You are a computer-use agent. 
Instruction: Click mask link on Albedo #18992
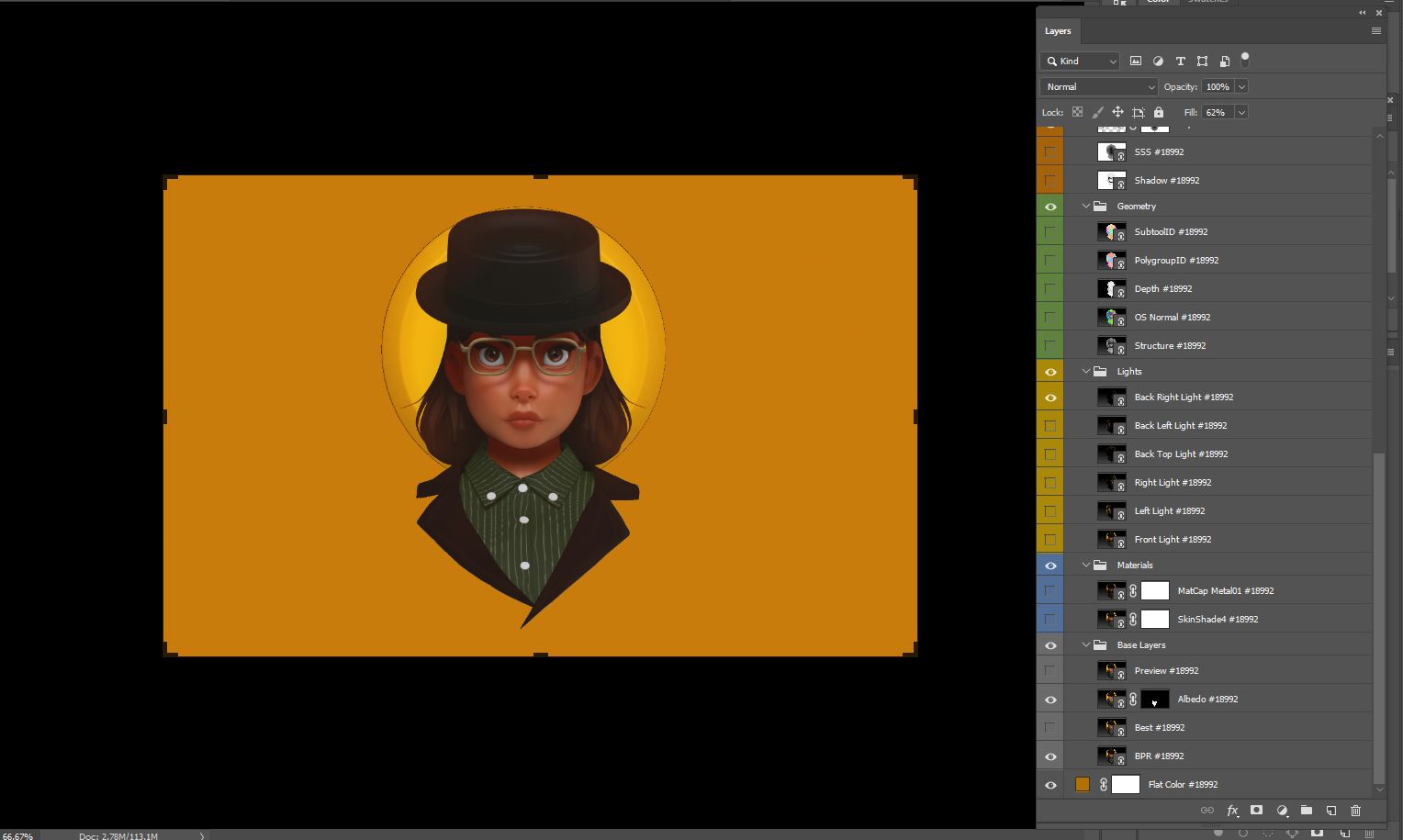click(x=1133, y=700)
